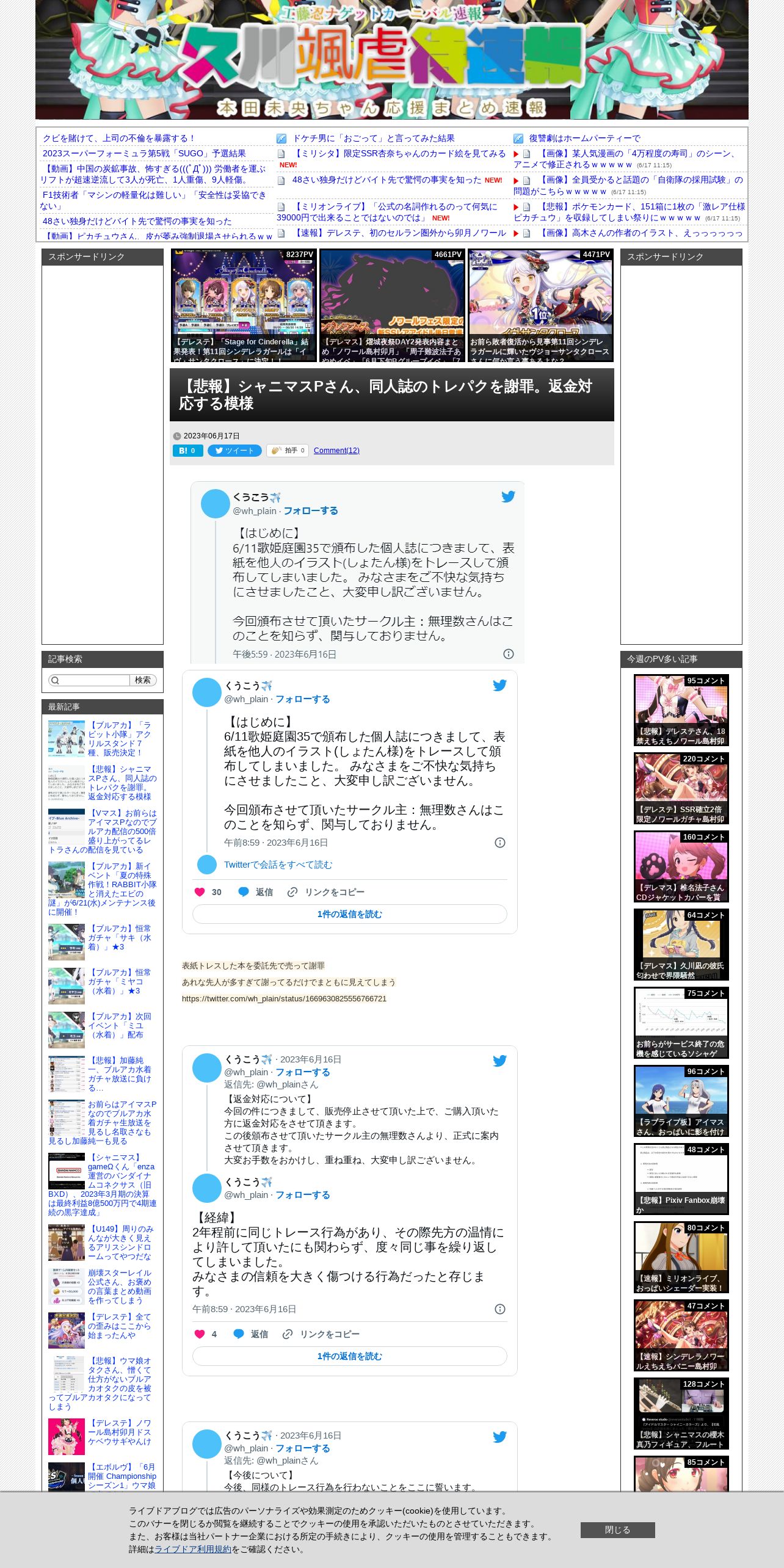Open 【ブルアカ】恒常ガチャ「サキ（水着）」 article

(x=120, y=938)
